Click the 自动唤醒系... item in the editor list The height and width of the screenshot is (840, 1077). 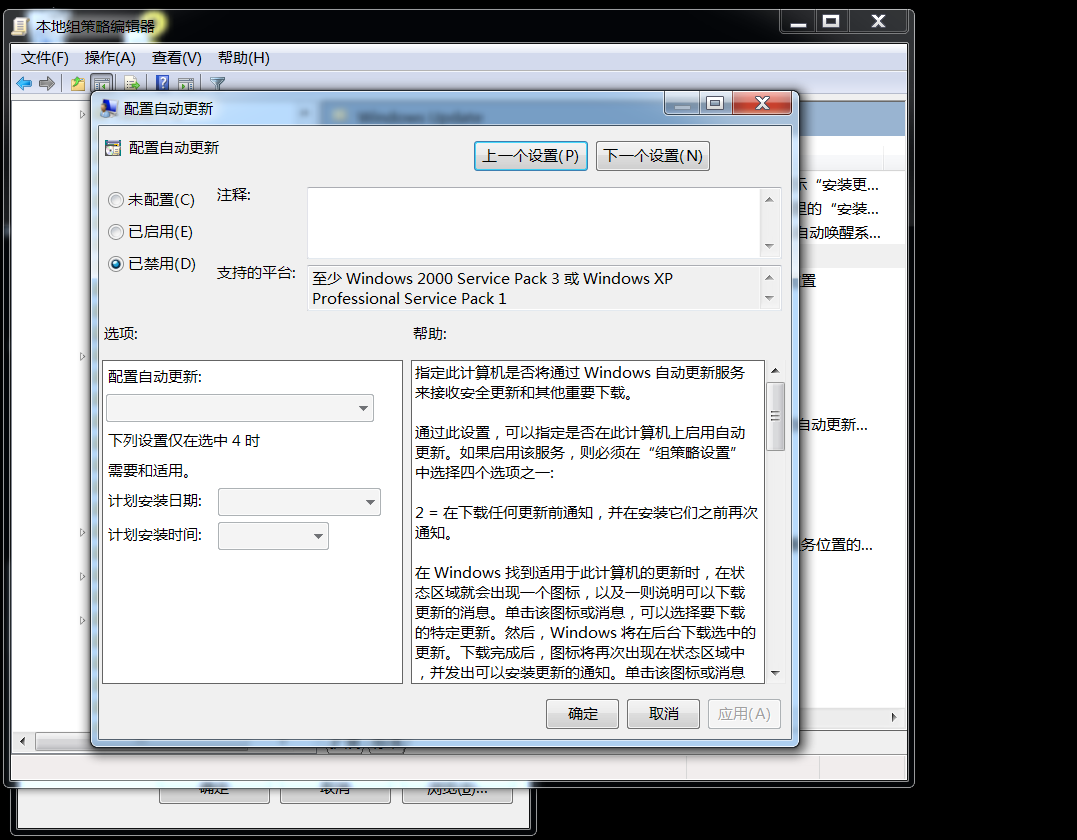(x=839, y=234)
